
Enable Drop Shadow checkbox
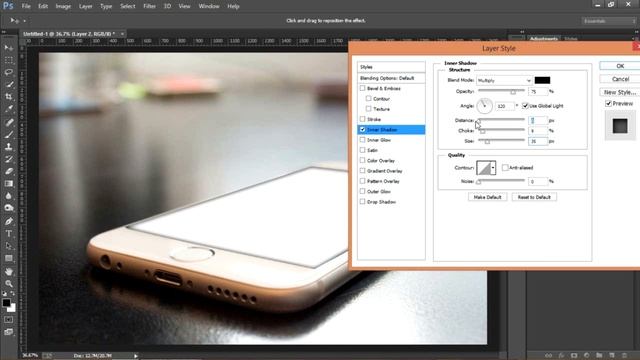click(x=362, y=202)
